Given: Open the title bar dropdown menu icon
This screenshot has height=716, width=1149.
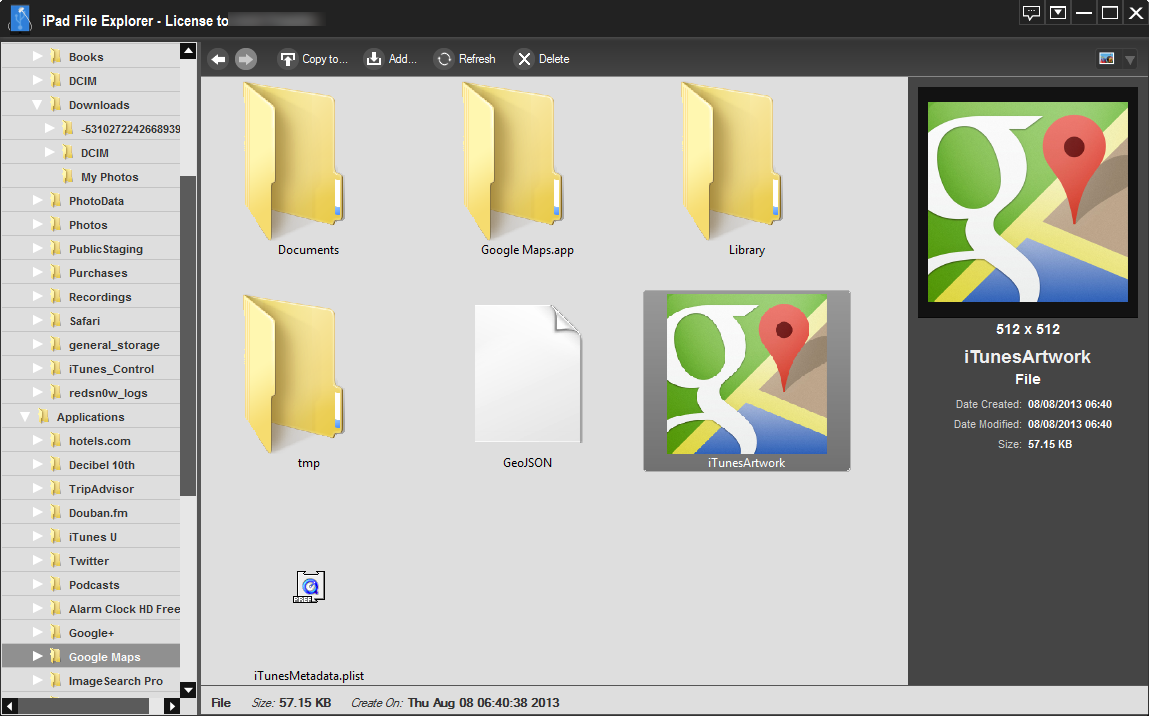Looking at the screenshot, I should (x=1057, y=13).
